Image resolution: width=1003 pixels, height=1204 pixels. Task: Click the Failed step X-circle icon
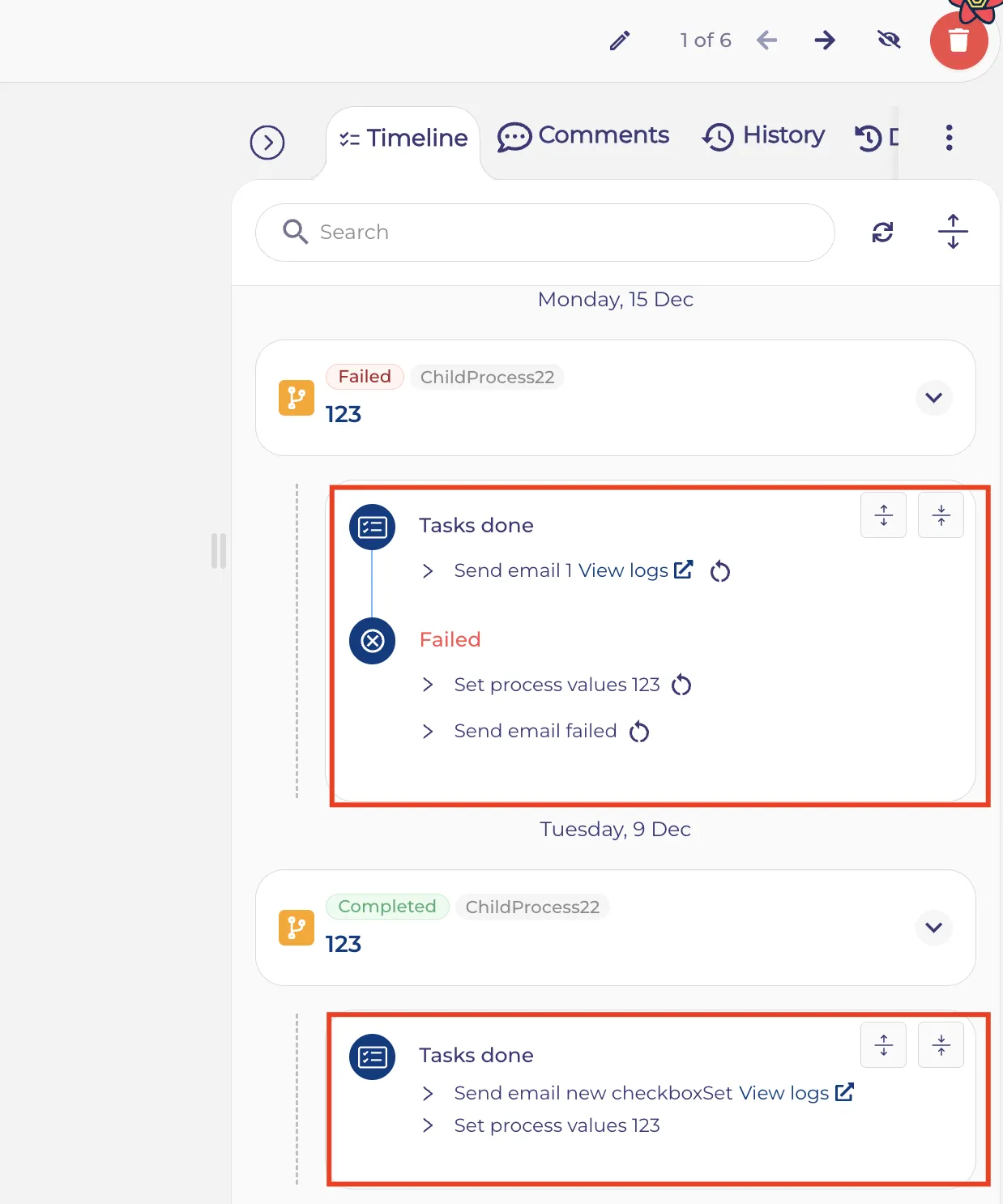click(373, 641)
